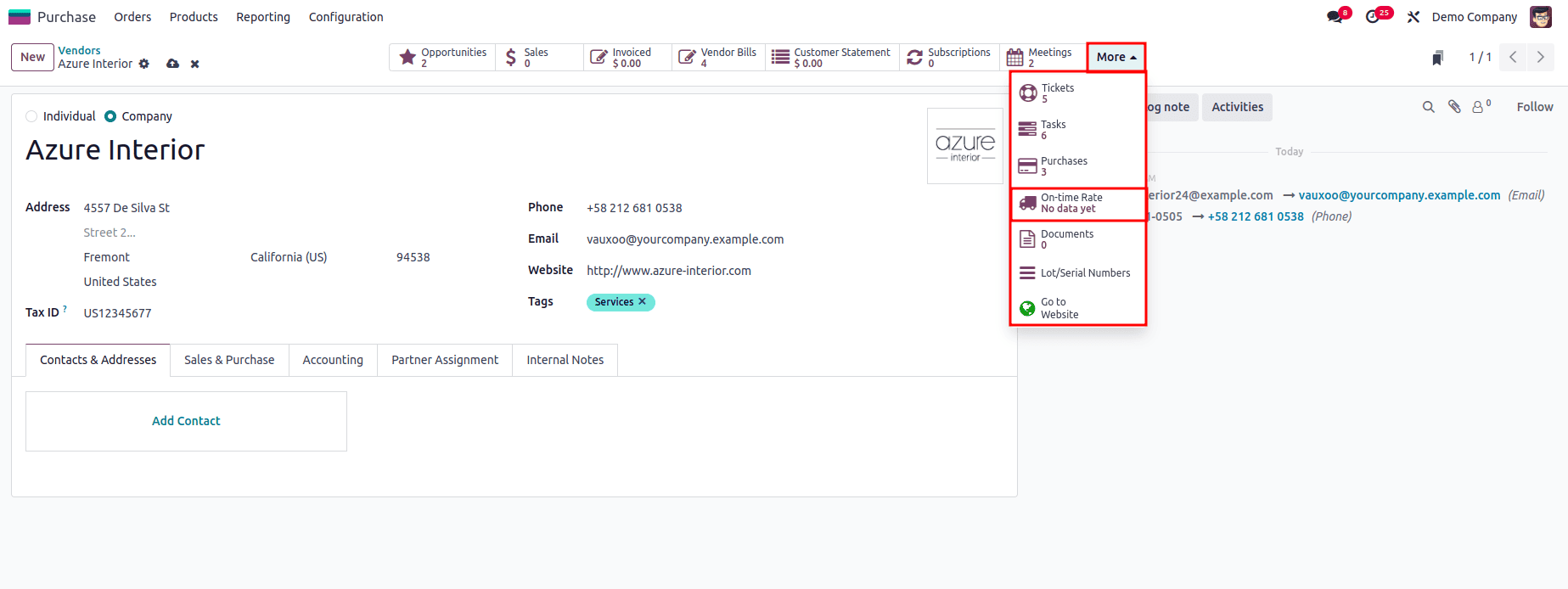The image size is (1568, 589).
Task: Open the Invoiced smart button
Action: (x=627, y=57)
